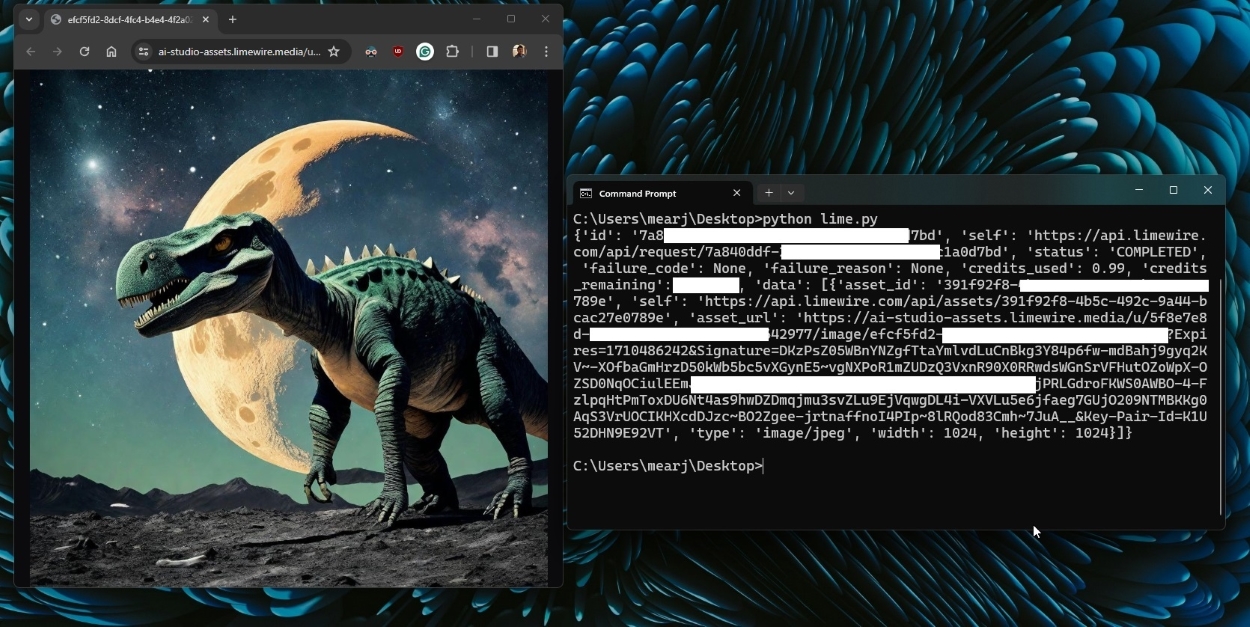
Task: Open the uBlock Origin extension
Action: 398,52
